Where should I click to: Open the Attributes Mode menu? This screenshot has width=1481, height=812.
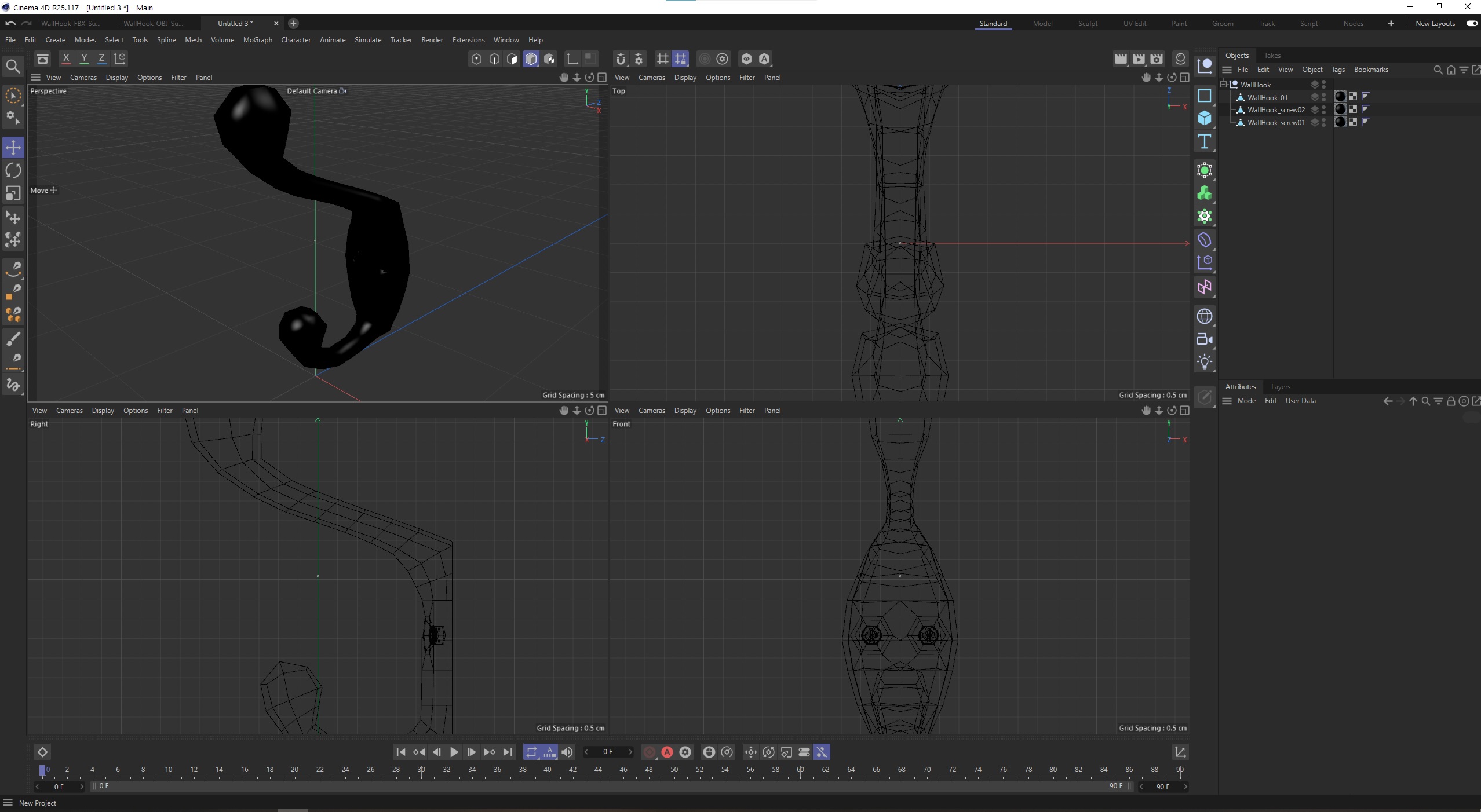tap(1246, 401)
